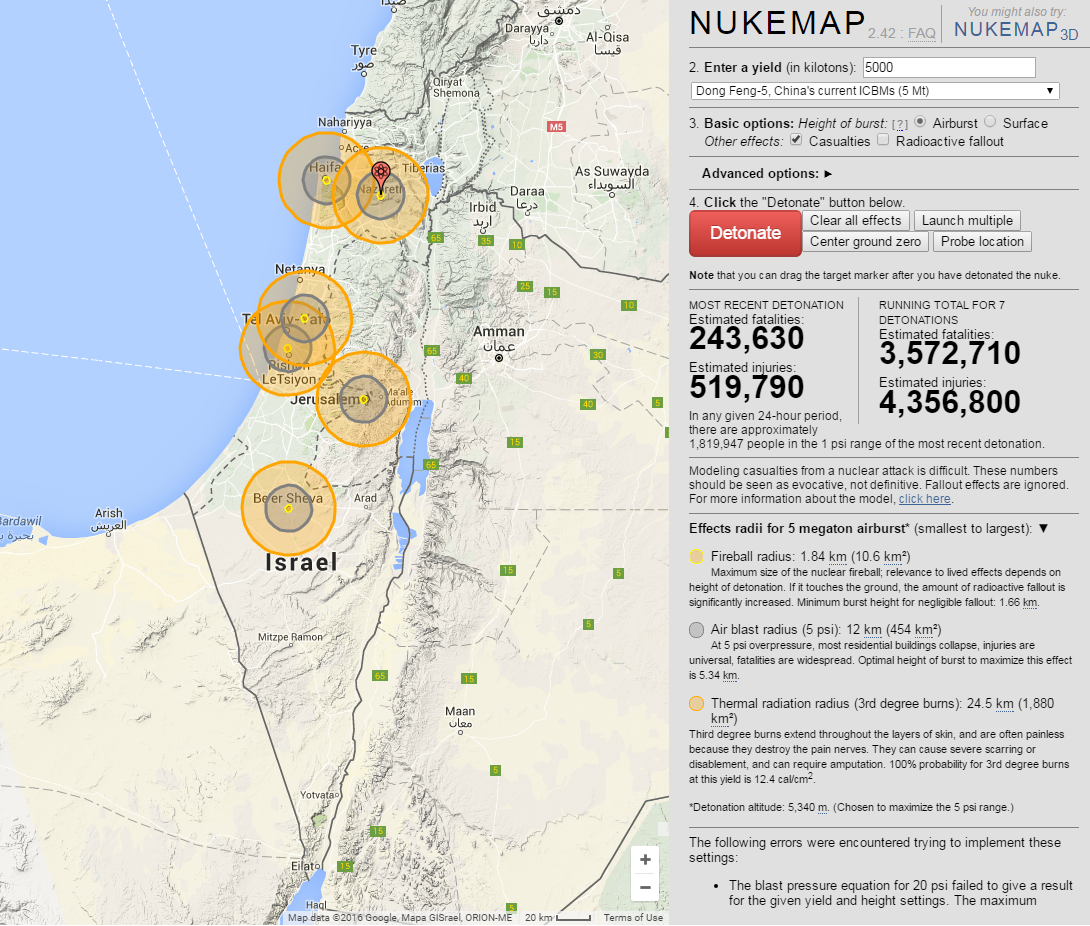1090x926 pixels.
Task: Click the gray air blast legend circle
Action: coord(697,630)
